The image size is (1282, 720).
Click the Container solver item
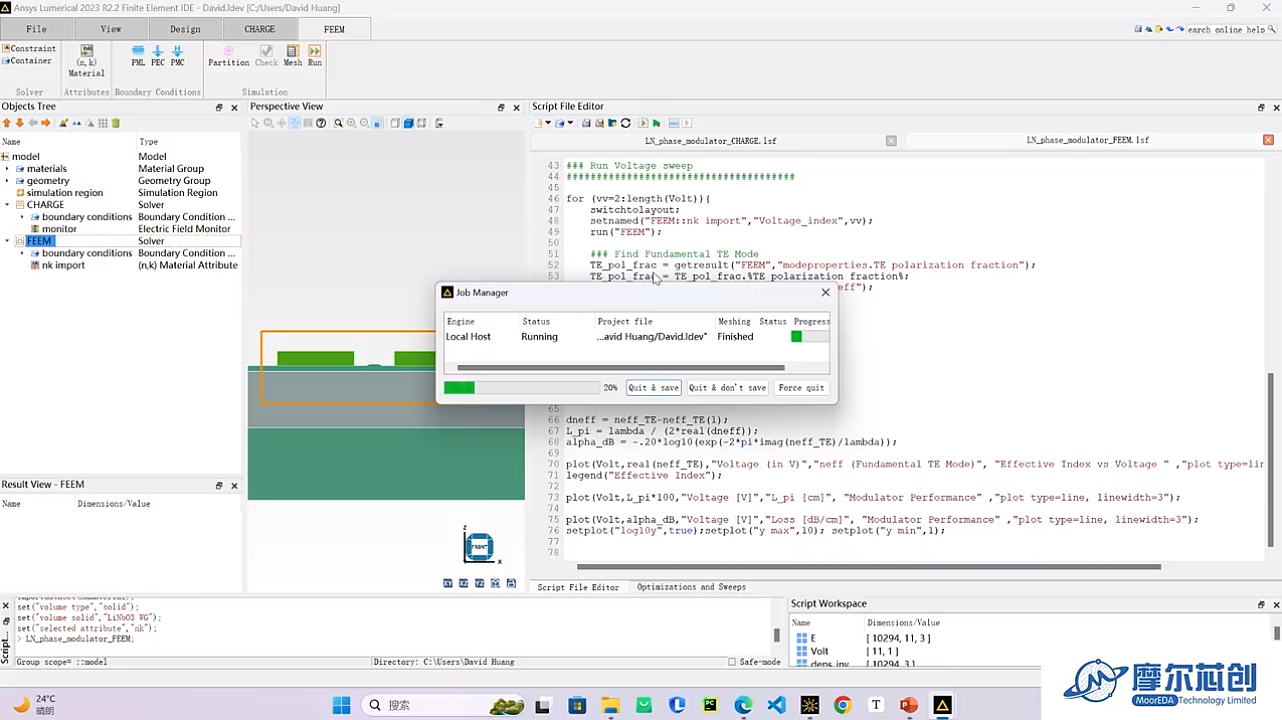point(27,61)
